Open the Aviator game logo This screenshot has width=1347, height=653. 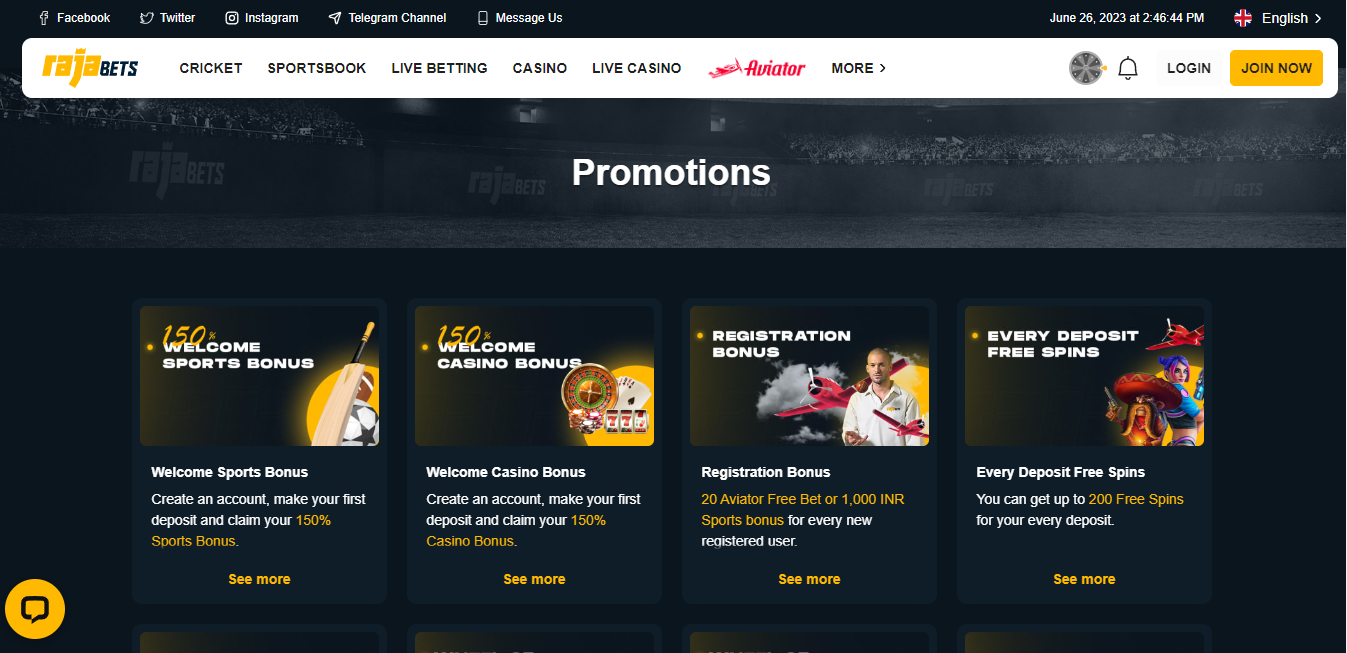coord(757,68)
